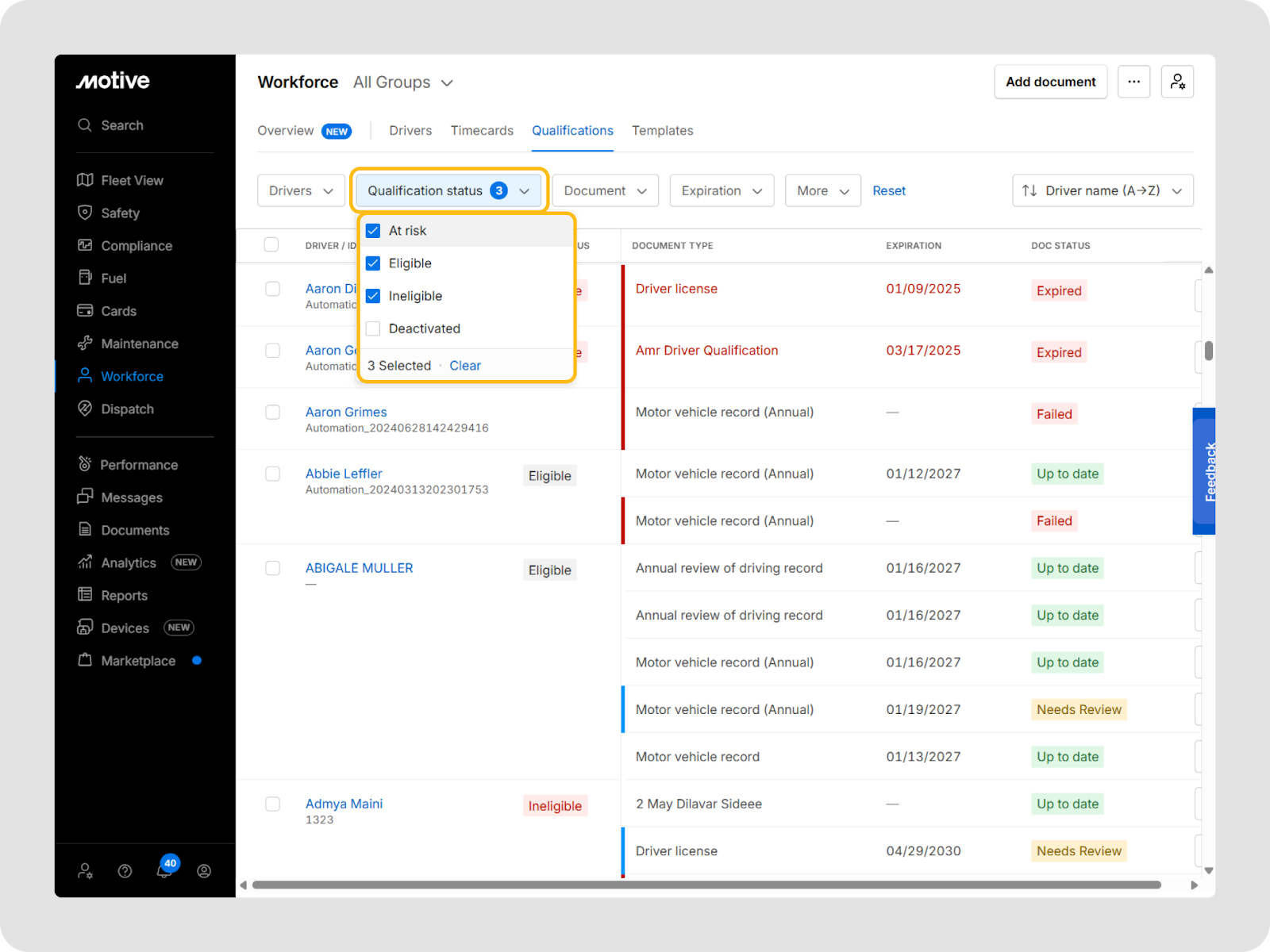Expand the Document filter dropdown
The height and width of the screenshot is (952, 1270).
(x=605, y=191)
